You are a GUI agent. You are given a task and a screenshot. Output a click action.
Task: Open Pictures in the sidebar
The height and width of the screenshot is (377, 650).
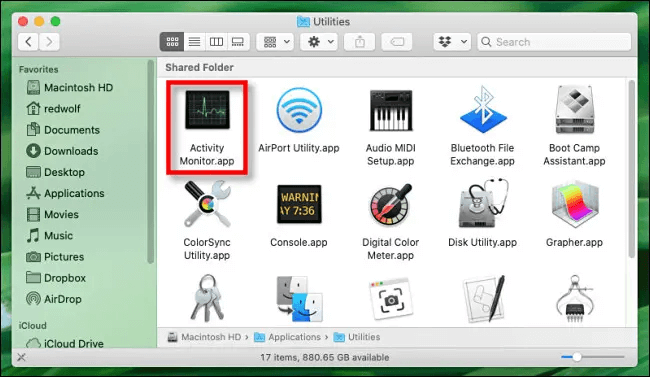[x=55, y=257]
